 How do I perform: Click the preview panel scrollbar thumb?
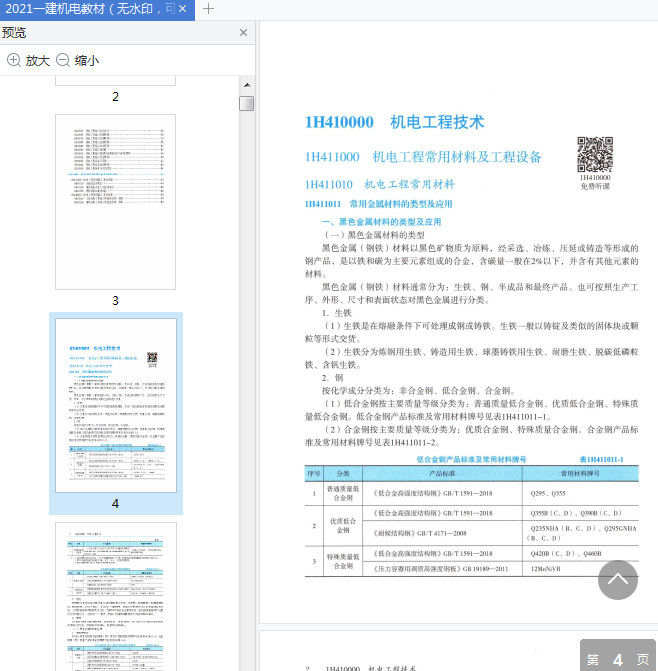(246, 103)
